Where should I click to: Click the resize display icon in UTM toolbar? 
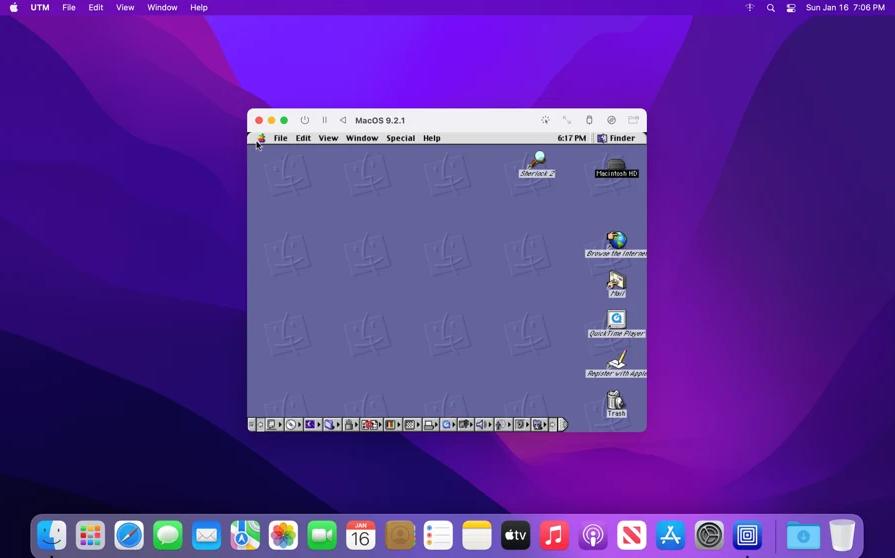(x=566, y=120)
